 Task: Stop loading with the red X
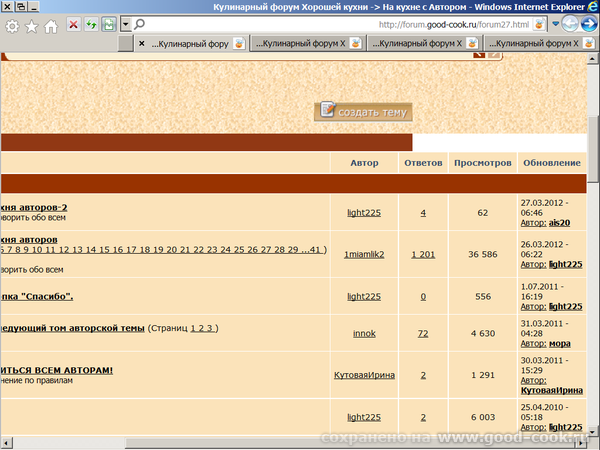tap(75, 23)
